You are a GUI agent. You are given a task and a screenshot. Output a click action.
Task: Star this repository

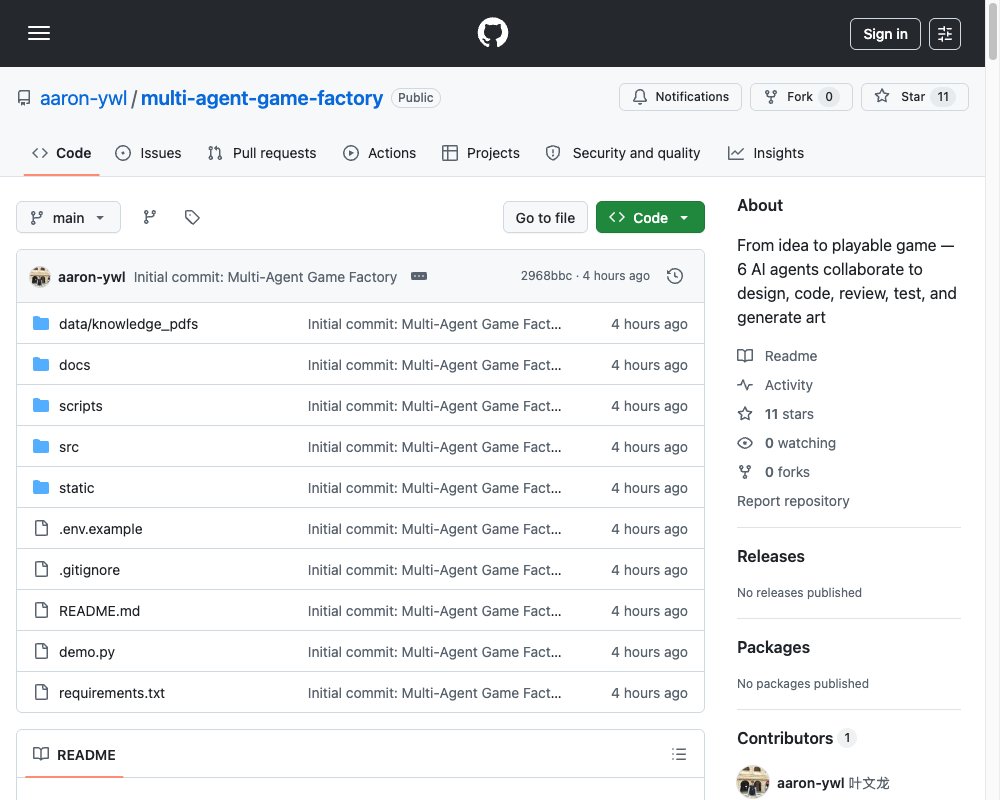915,97
